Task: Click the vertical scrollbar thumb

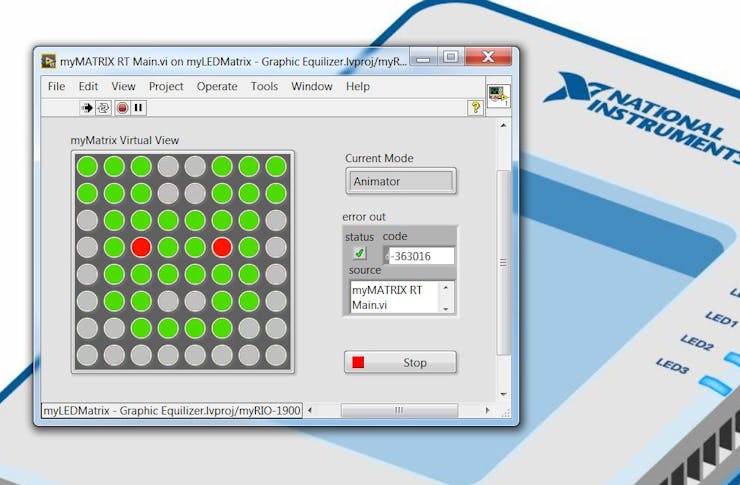Action: 504,263
